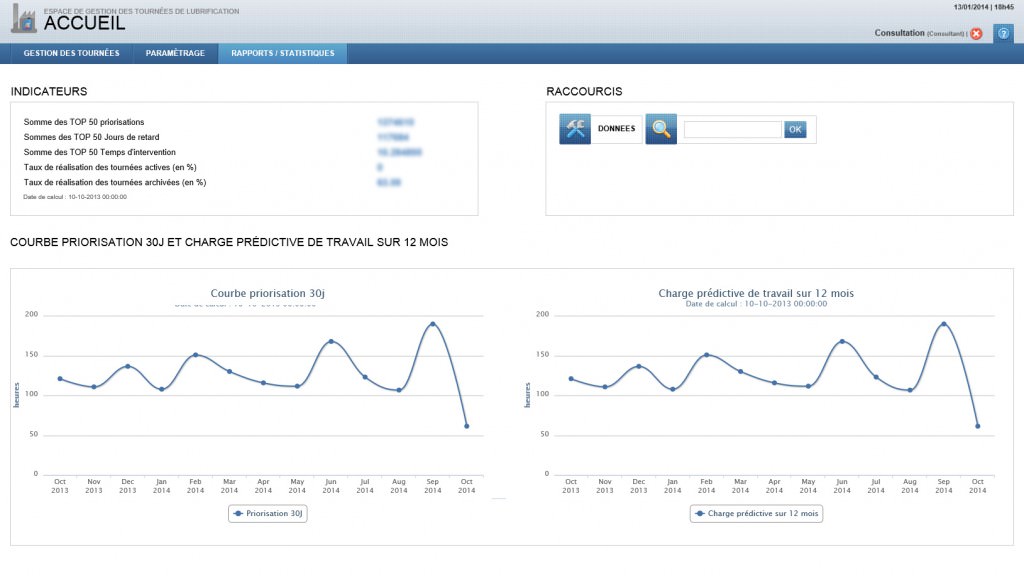The width and height of the screenshot is (1024, 582).
Task: Click the OK button beside the search field
Action: (795, 129)
